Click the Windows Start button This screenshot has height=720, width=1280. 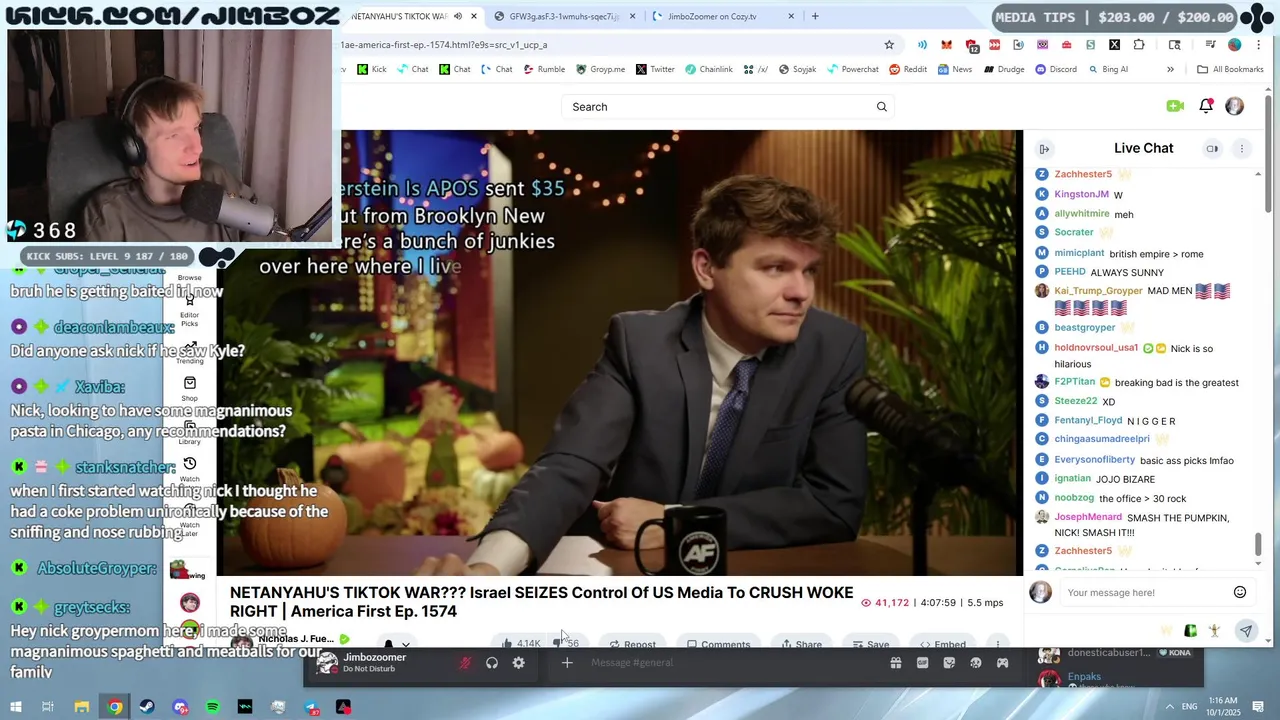click(16, 707)
